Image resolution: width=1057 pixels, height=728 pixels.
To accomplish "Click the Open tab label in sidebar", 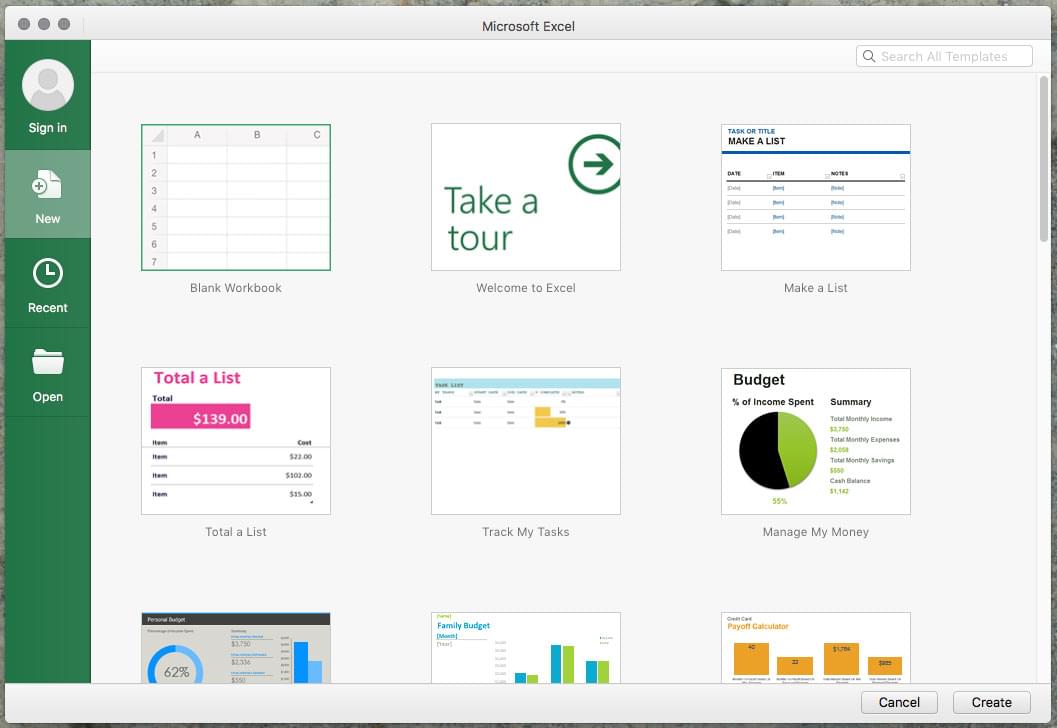I will click(48, 396).
